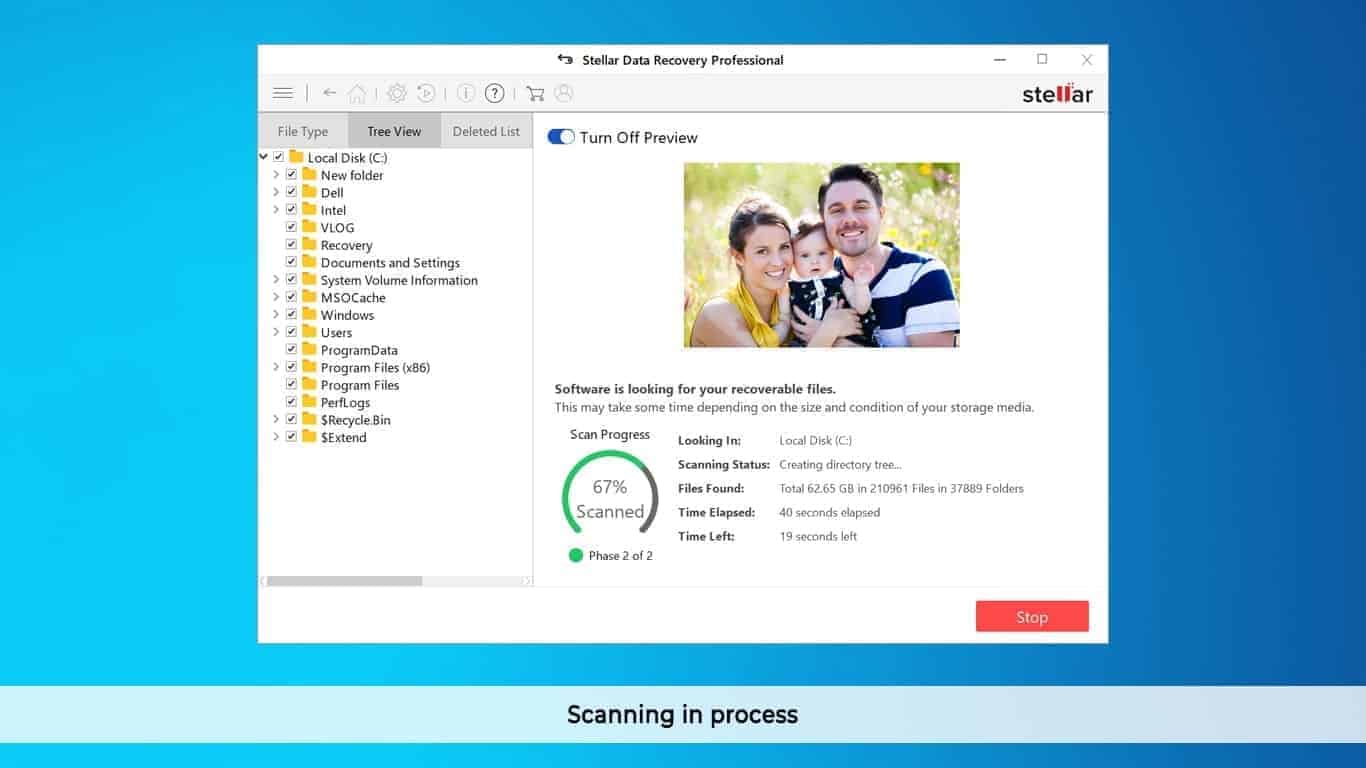This screenshot has height=768, width=1366.
Task: Uncheck the VLOG folder
Action: (291, 227)
